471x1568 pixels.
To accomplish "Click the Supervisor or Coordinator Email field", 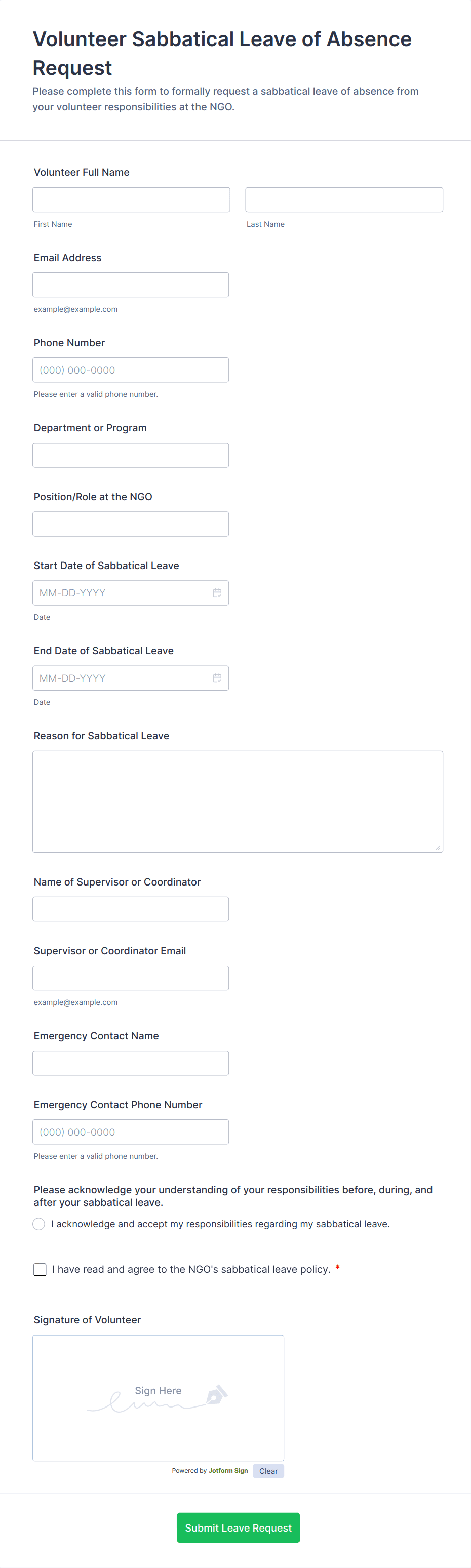I will coord(131,978).
